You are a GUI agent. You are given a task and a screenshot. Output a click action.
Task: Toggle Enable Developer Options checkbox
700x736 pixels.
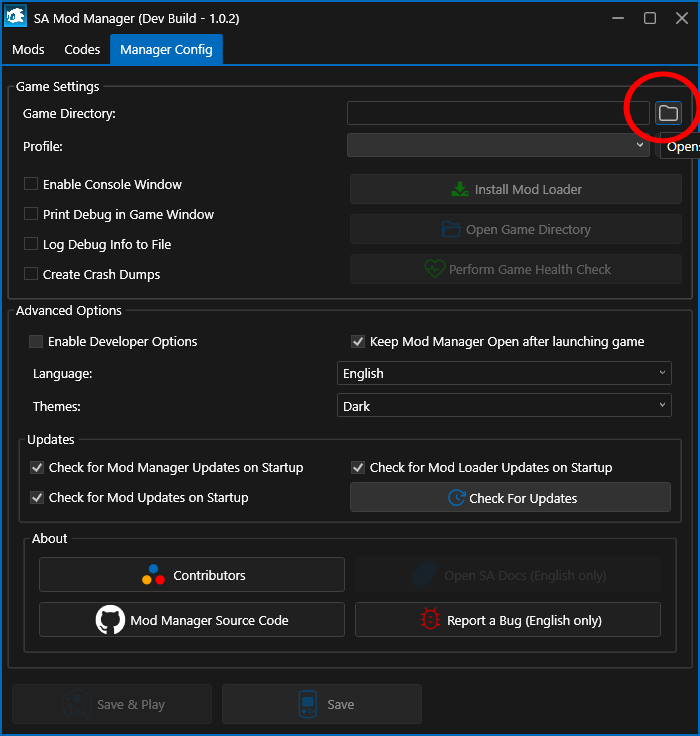coord(37,341)
